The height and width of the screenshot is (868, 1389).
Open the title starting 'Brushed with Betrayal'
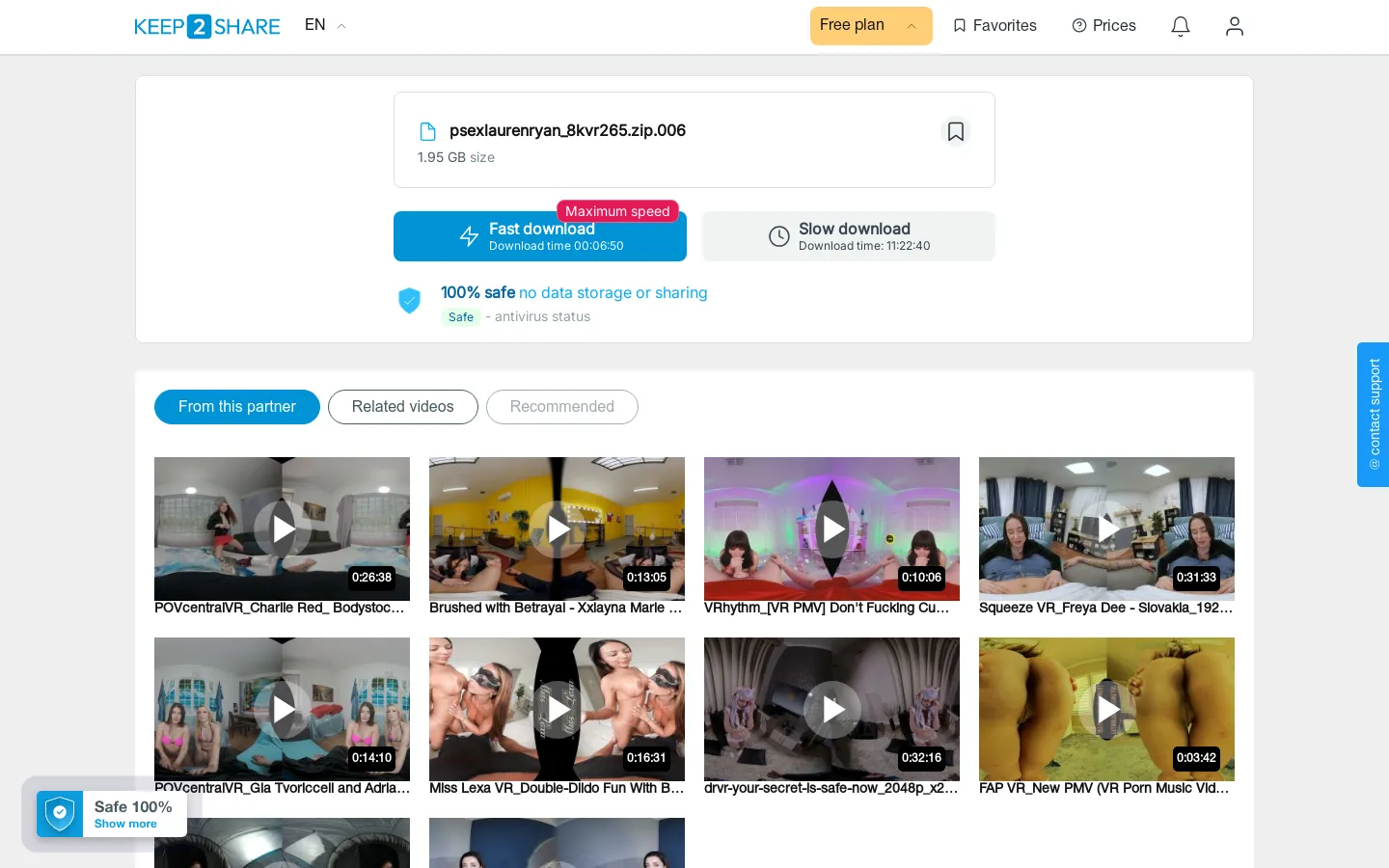tap(556, 608)
